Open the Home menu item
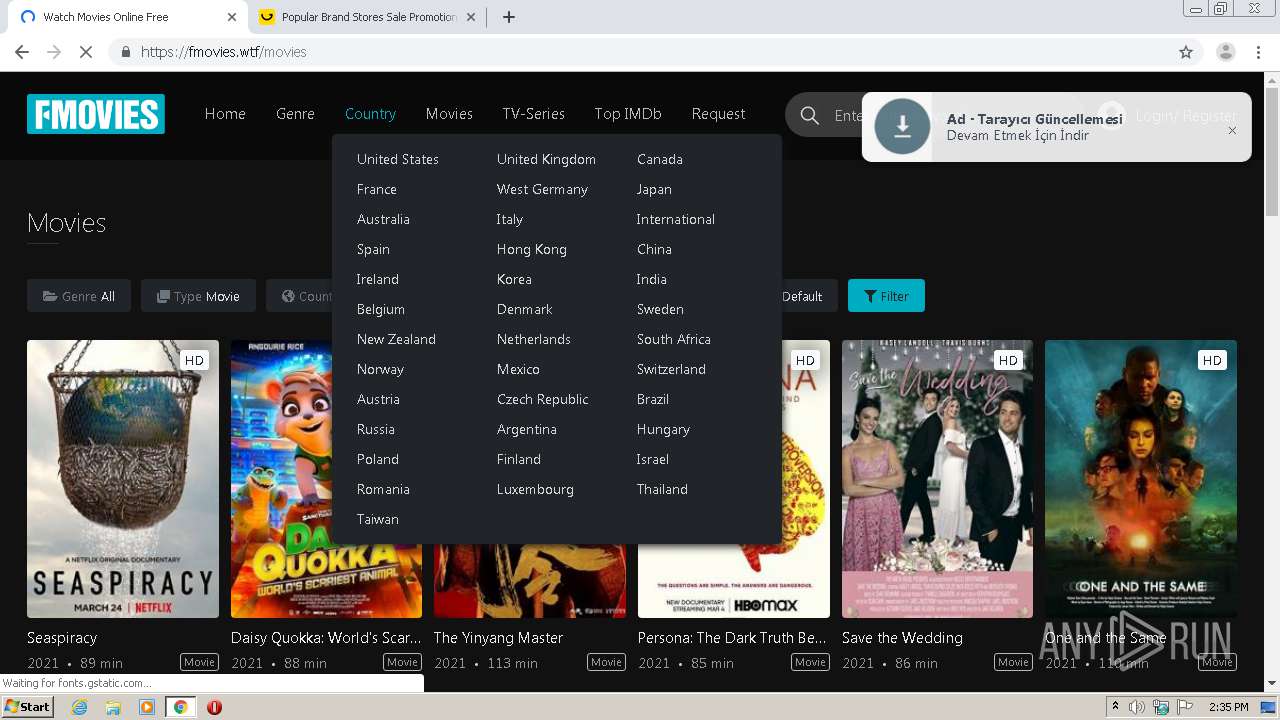The image size is (1280, 720). [225, 114]
